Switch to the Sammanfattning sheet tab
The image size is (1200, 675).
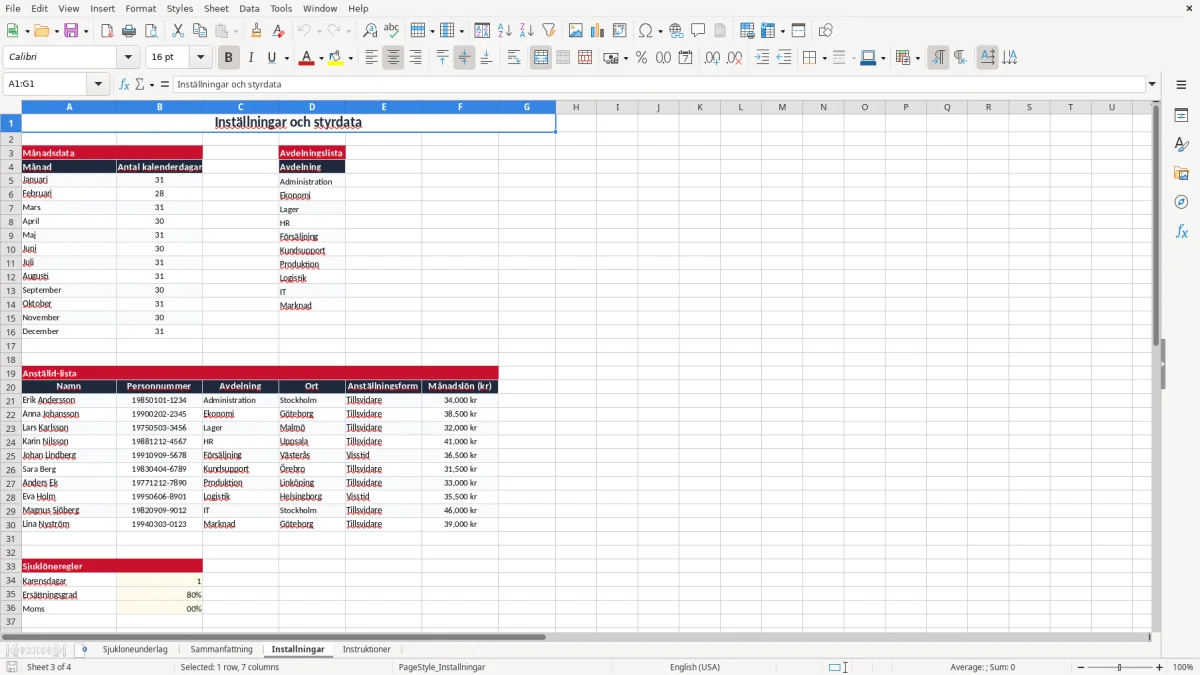click(x=221, y=649)
